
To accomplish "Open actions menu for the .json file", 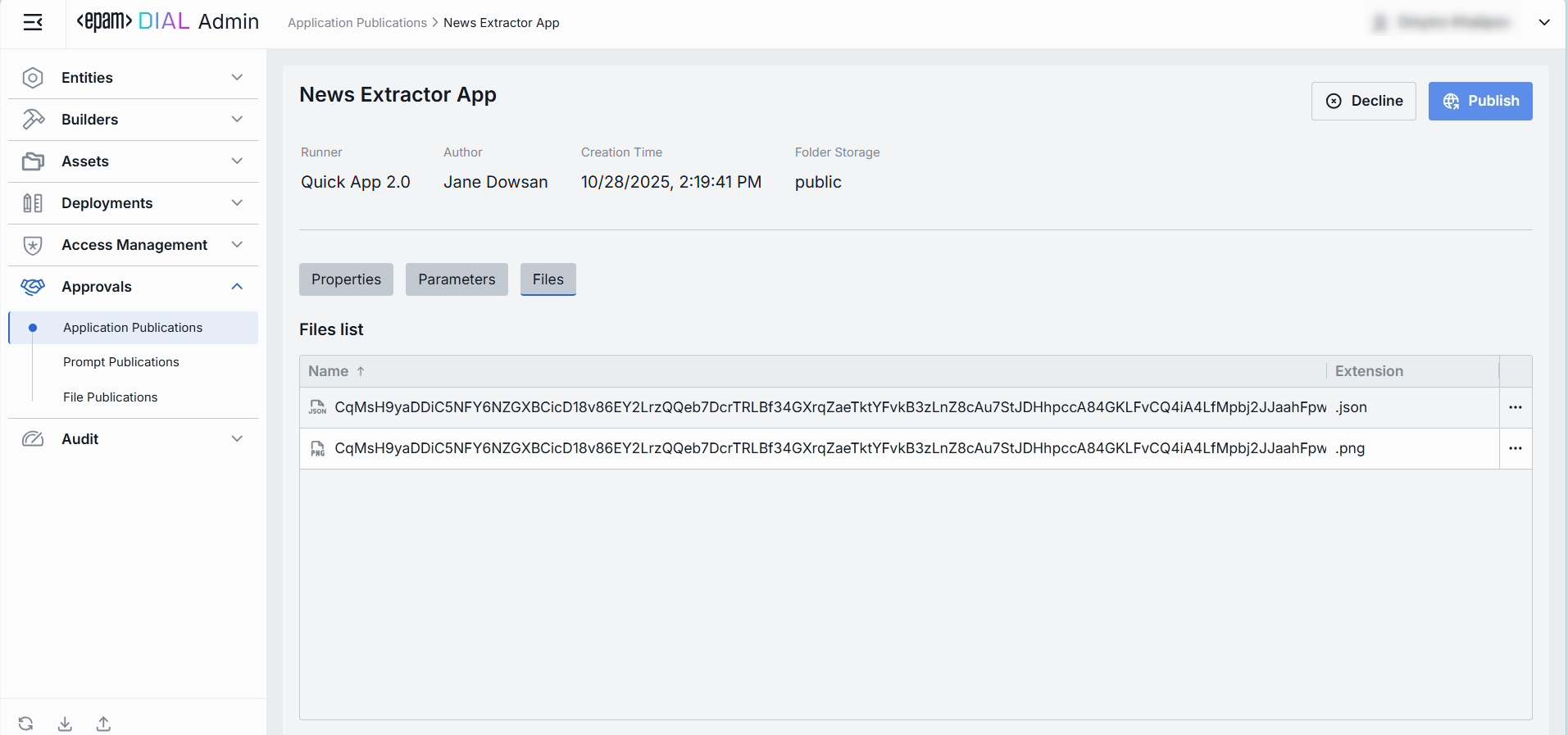I will (x=1515, y=407).
